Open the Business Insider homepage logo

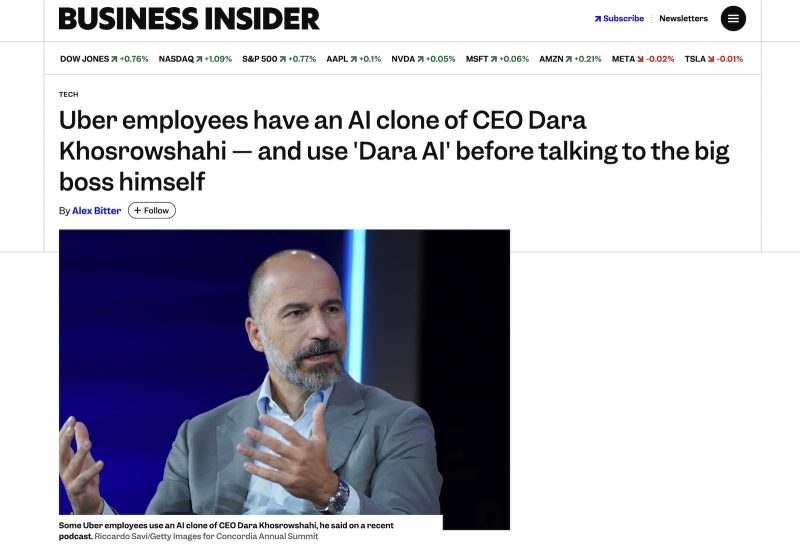(189, 19)
